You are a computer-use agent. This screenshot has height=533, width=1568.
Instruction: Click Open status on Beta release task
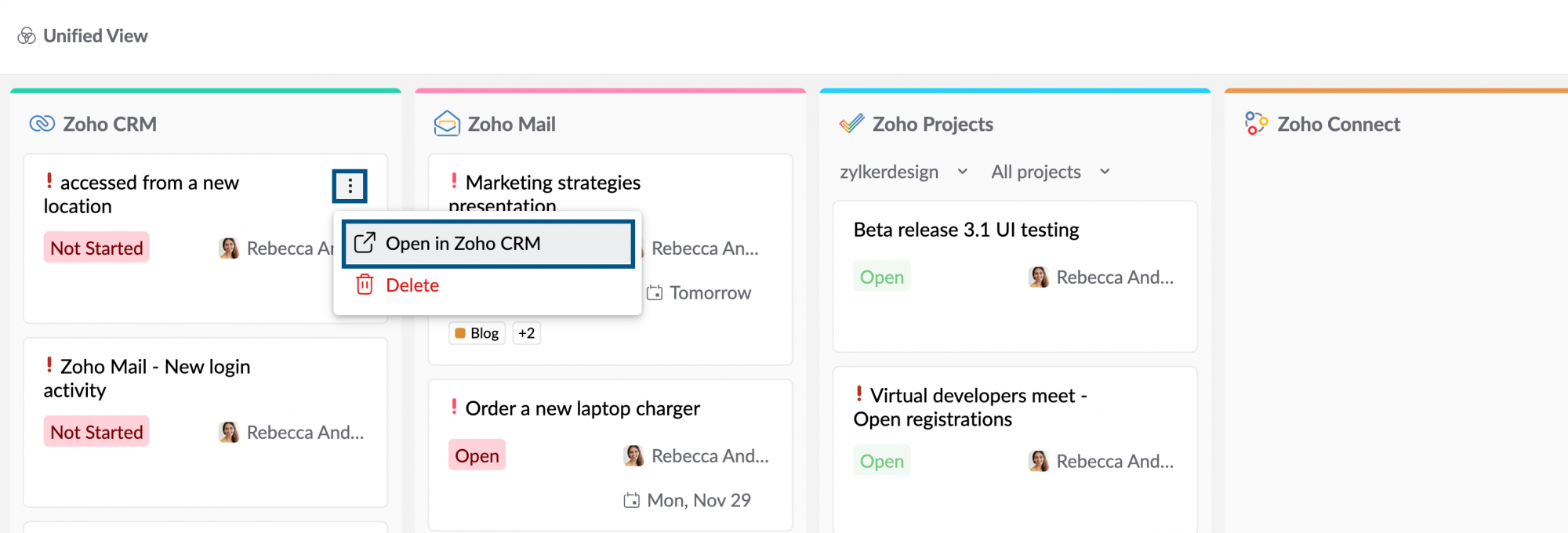point(881,277)
